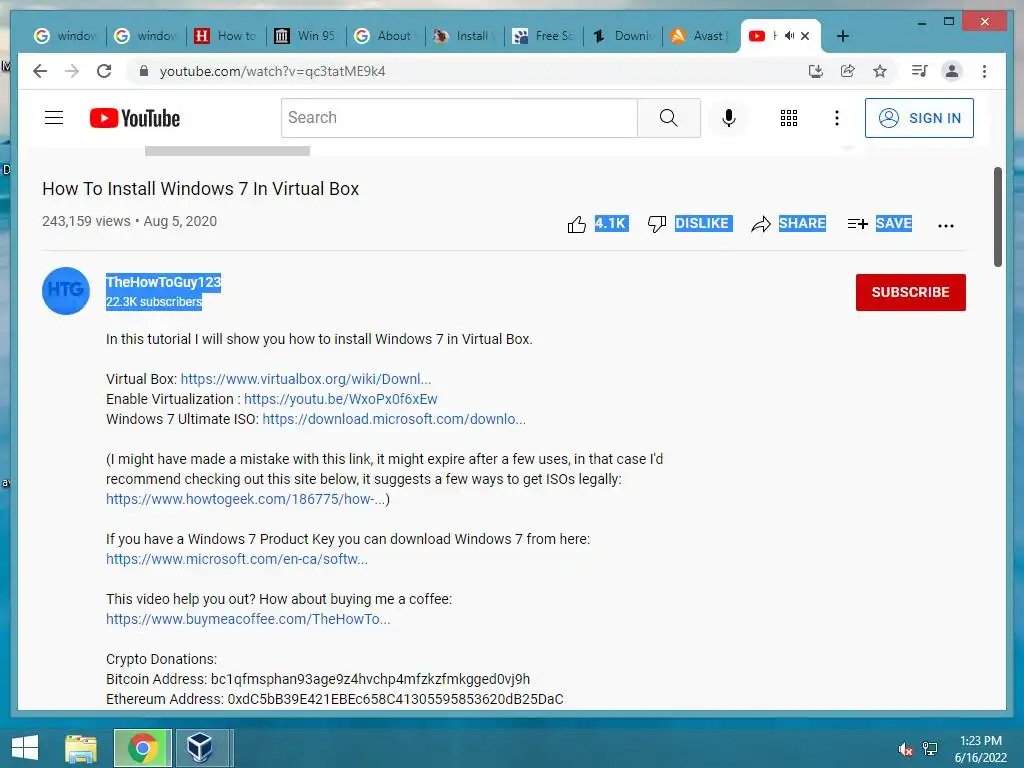Screen dimensions: 1024x768
Task: Switch to the 'Downlo' tab
Action: tap(623, 36)
